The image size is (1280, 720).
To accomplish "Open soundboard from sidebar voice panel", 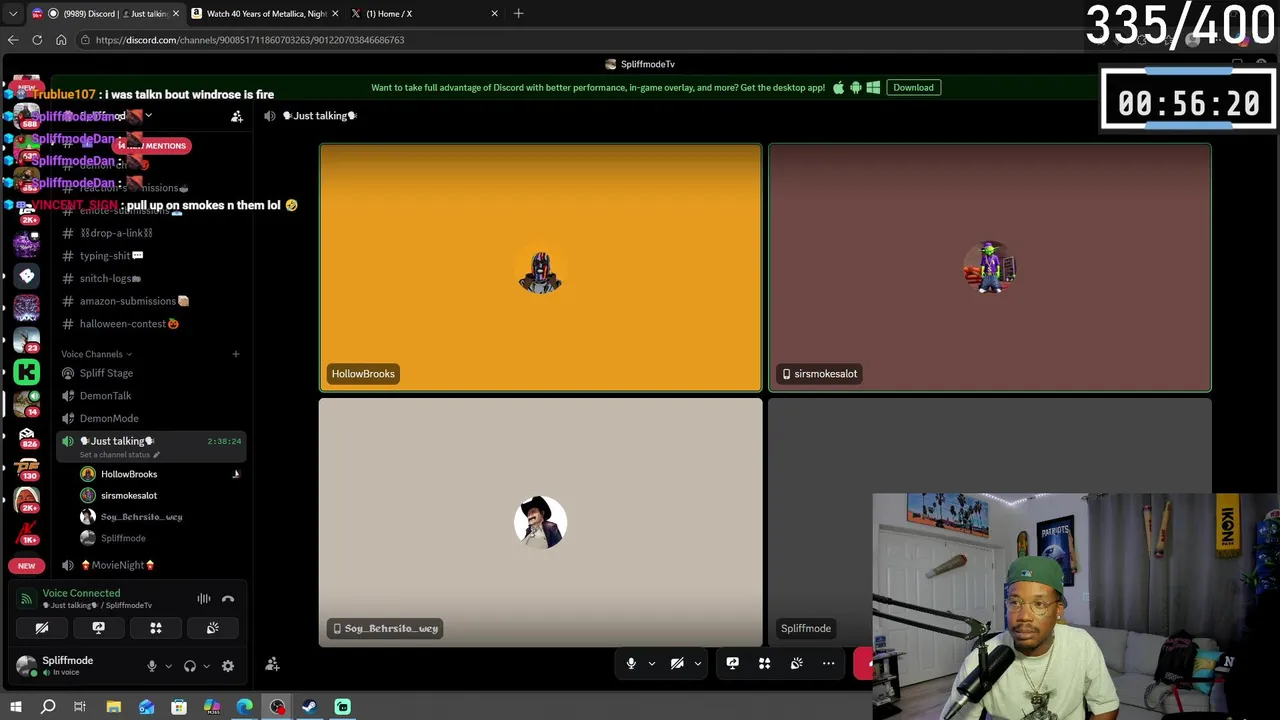I will click(212, 628).
